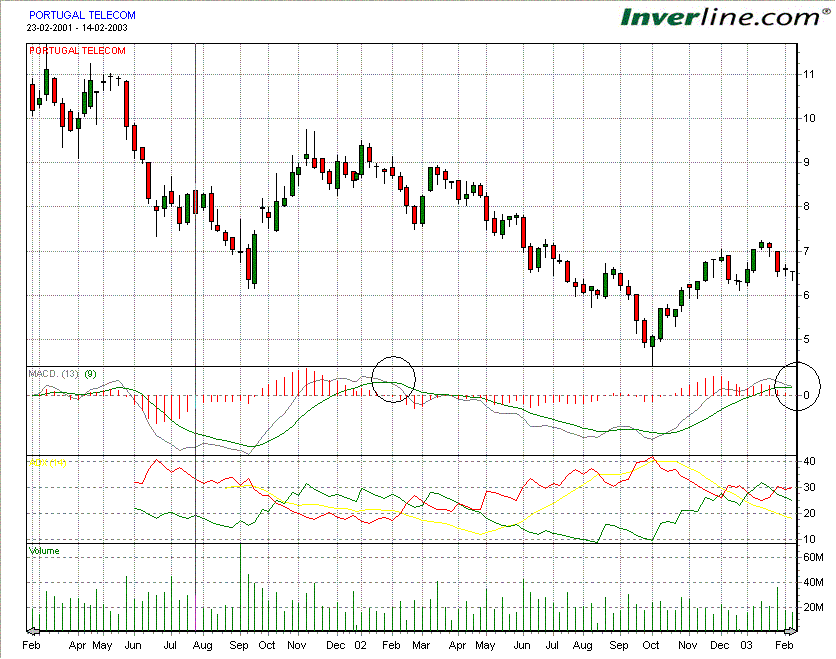The width and height of the screenshot is (836, 659).
Task: Click the yellow ADX (14) indicator label
Action: pyautogui.click(x=47, y=462)
